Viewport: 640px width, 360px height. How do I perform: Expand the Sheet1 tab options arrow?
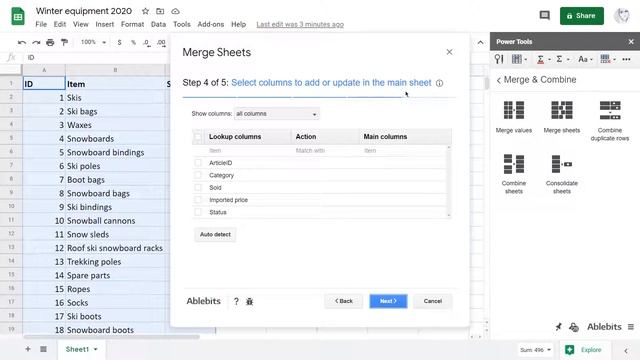(96, 349)
